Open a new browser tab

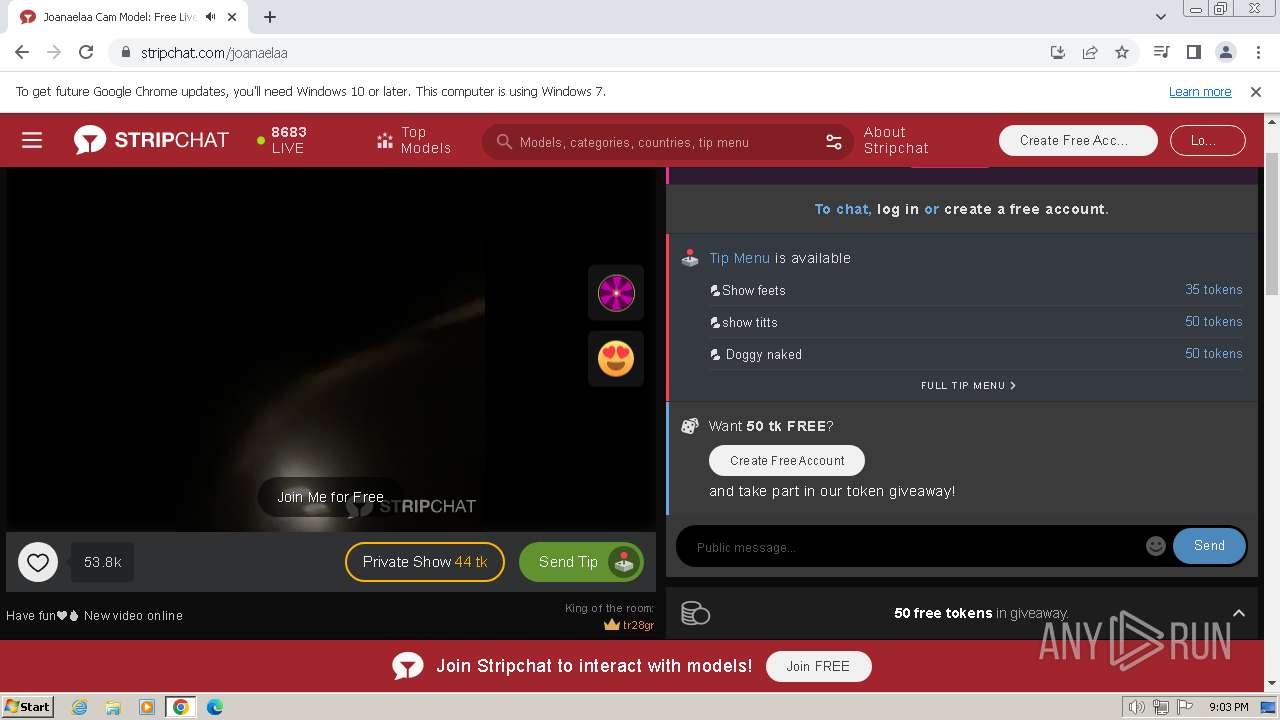[x=270, y=17]
